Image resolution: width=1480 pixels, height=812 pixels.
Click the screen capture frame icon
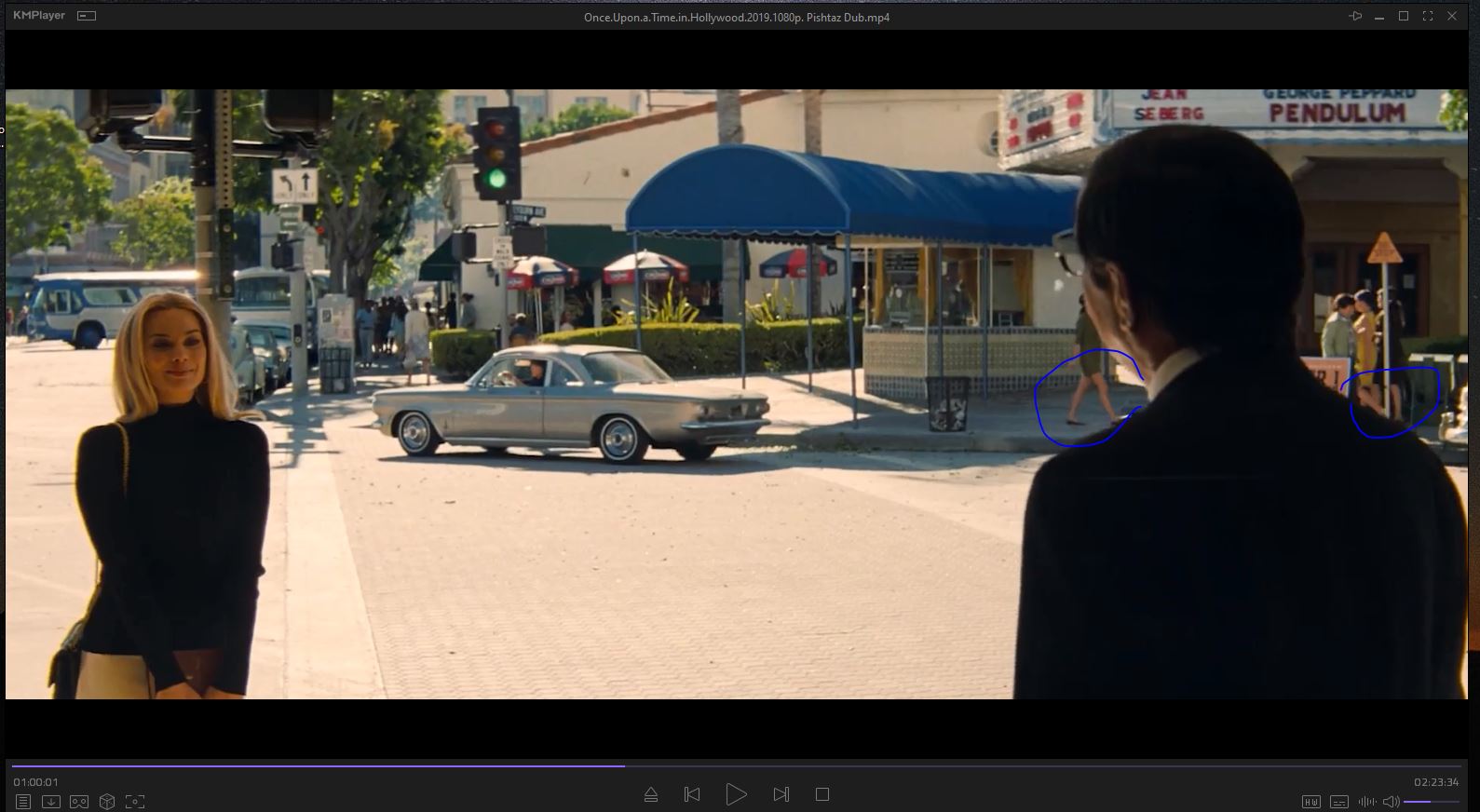135,802
